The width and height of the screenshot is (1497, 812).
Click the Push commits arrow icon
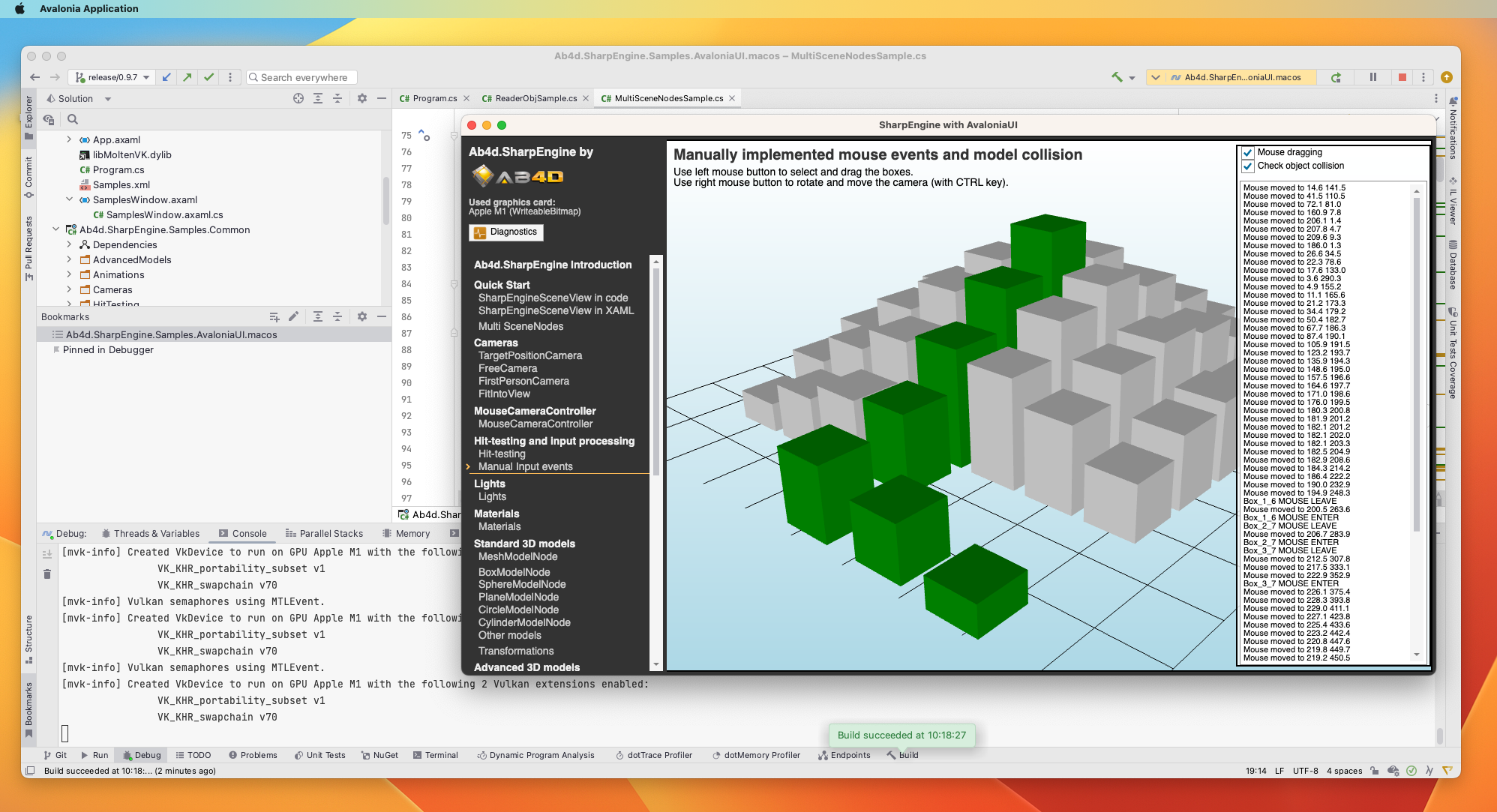[187, 77]
